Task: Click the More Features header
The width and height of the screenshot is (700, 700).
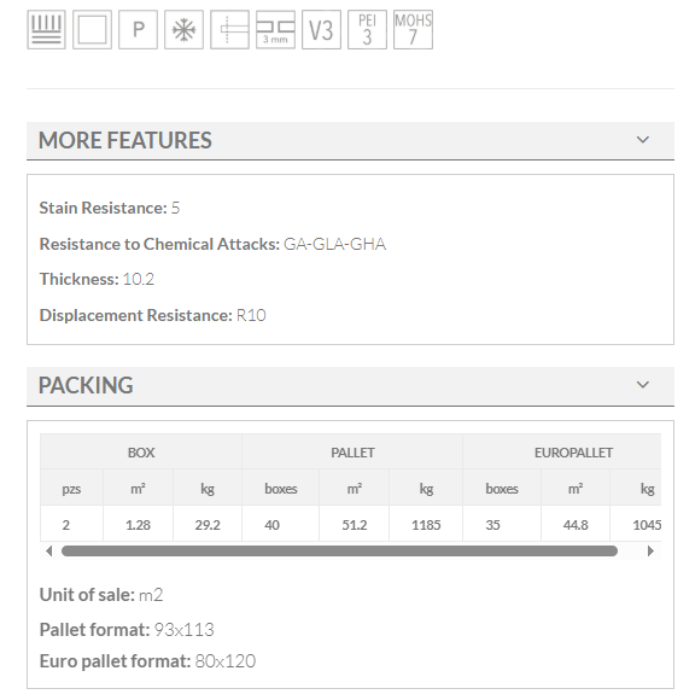Action: point(126,141)
